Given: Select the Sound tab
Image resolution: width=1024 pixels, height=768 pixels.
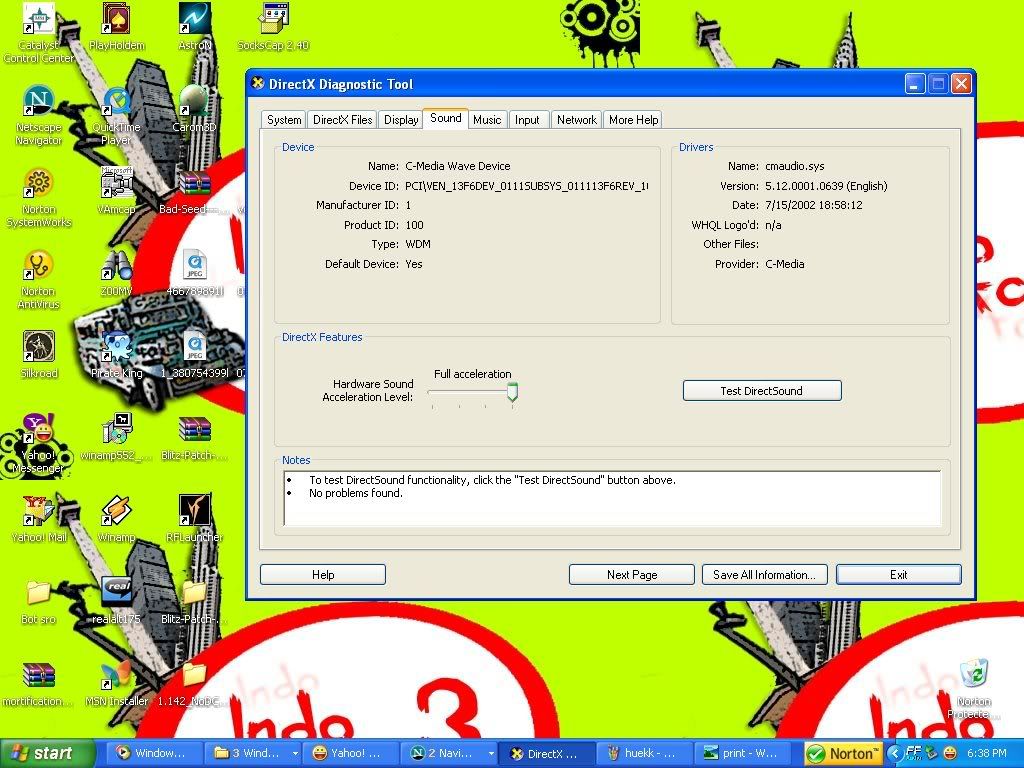Looking at the screenshot, I should point(445,118).
